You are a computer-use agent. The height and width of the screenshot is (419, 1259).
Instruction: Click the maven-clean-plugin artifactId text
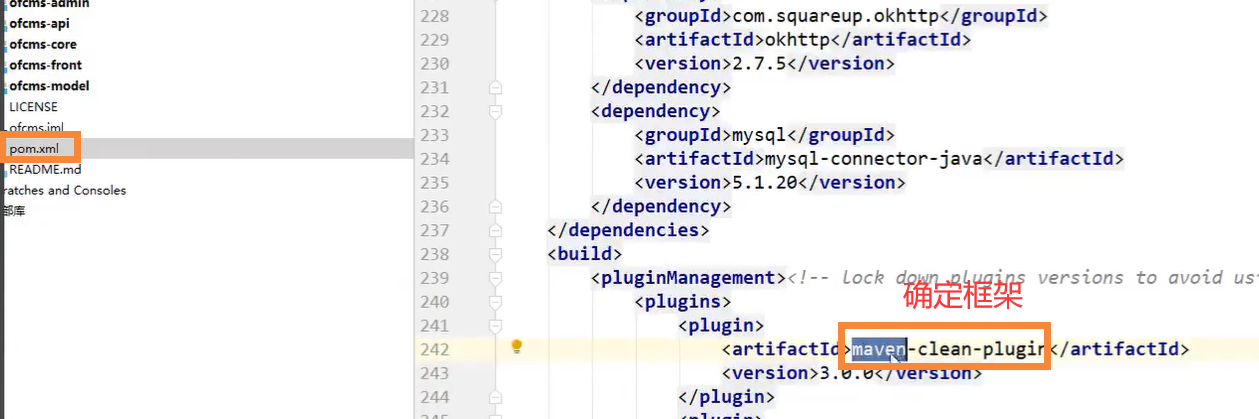[948, 349]
